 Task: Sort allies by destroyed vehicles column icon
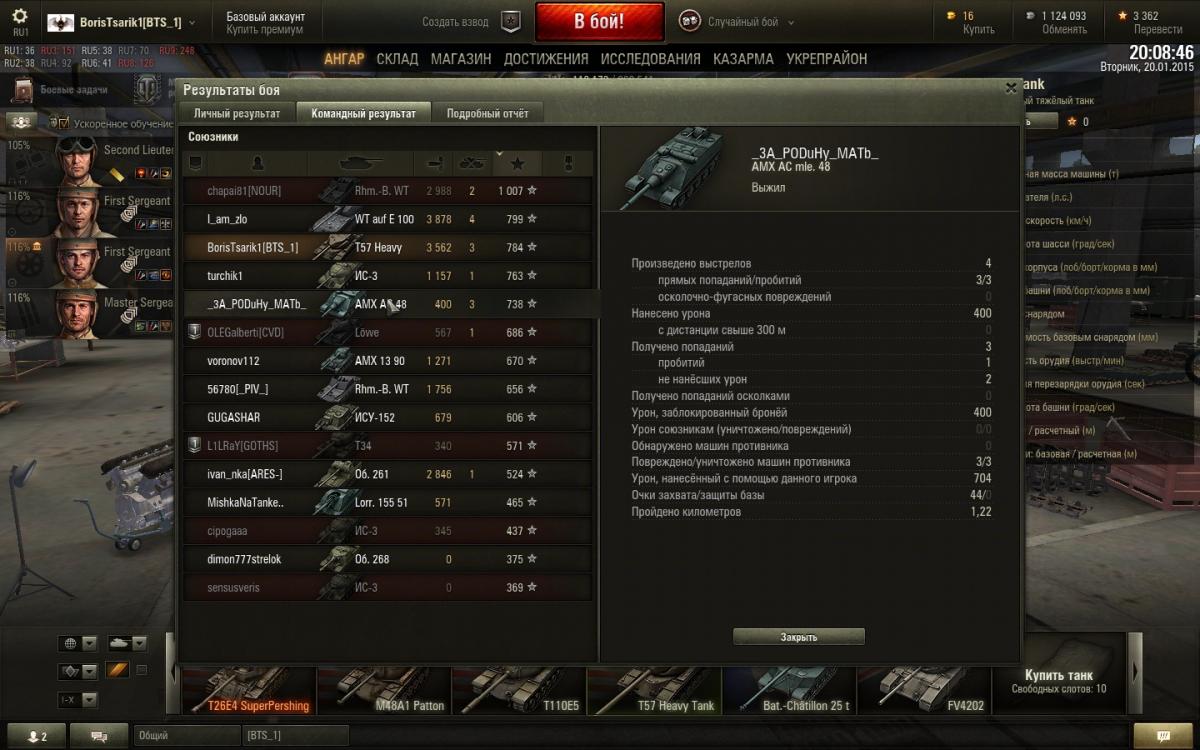click(x=472, y=163)
